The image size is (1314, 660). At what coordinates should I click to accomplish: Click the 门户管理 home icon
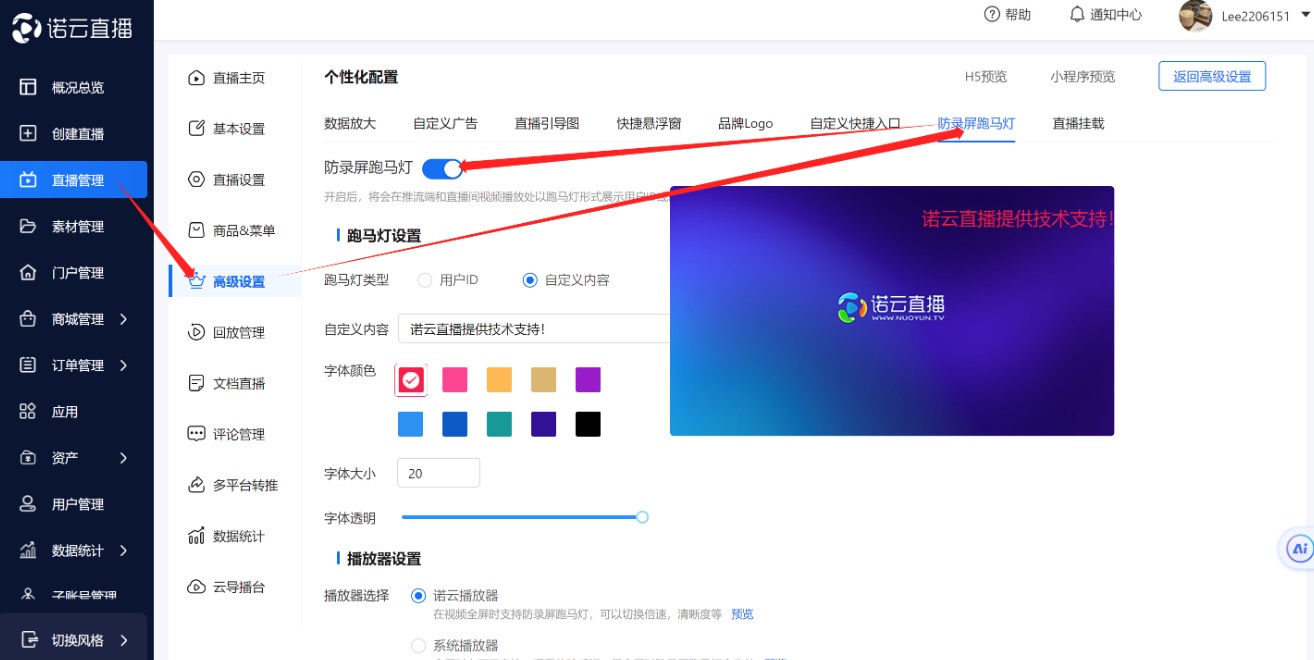[x=28, y=272]
